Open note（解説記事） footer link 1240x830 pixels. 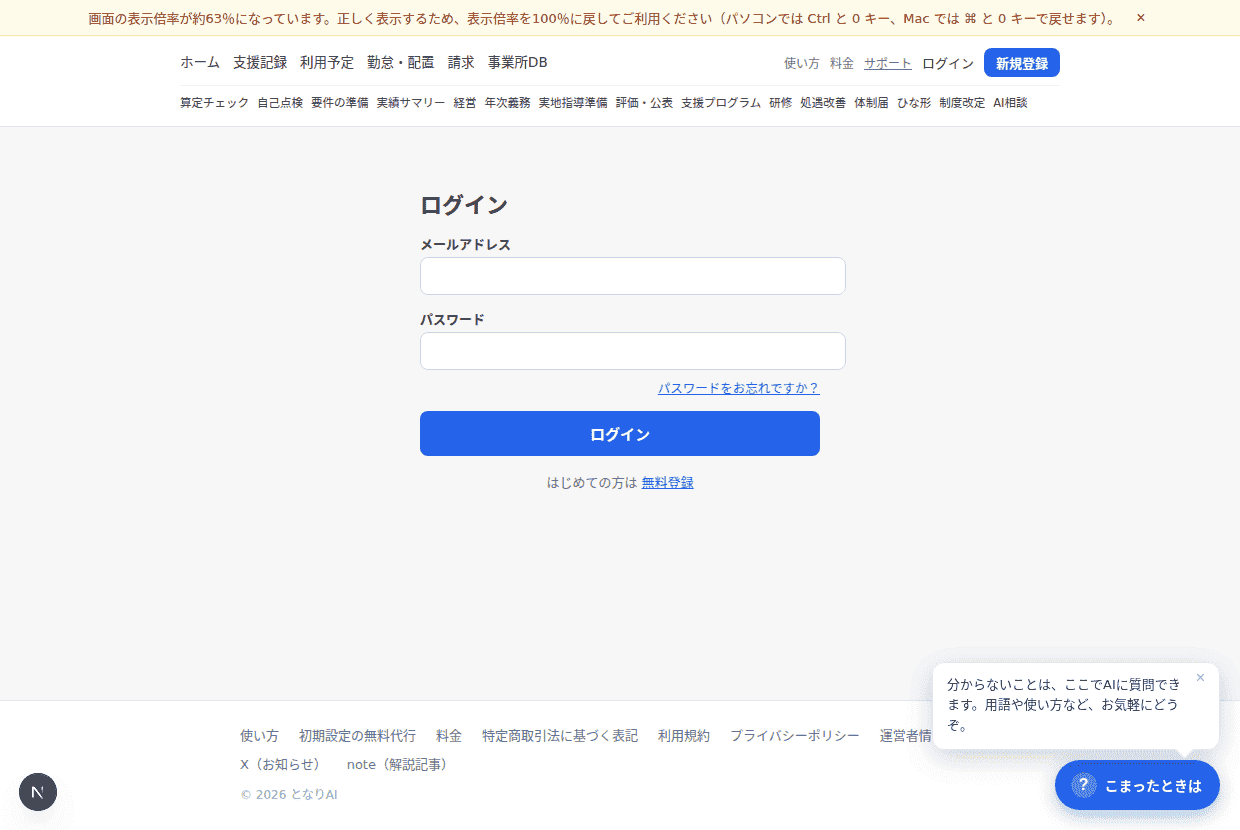coord(400,765)
